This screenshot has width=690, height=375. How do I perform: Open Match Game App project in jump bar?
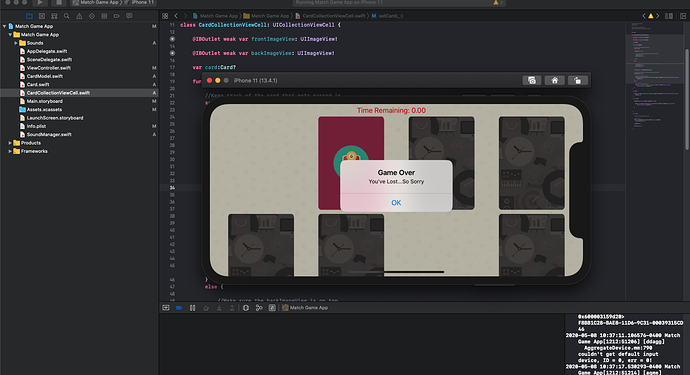tap(215, 16)
